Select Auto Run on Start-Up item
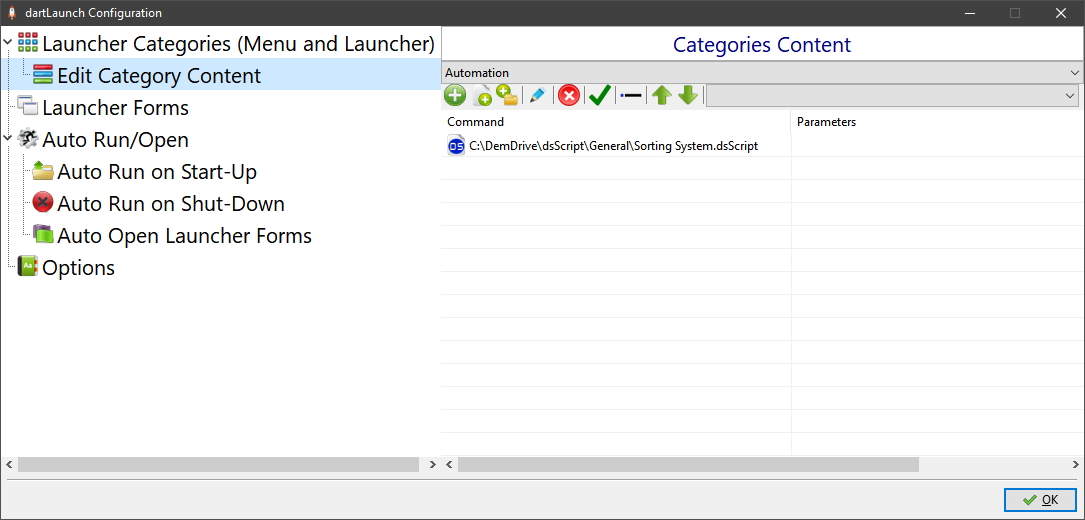This screenshot has height=520, width=1085. 157,172
